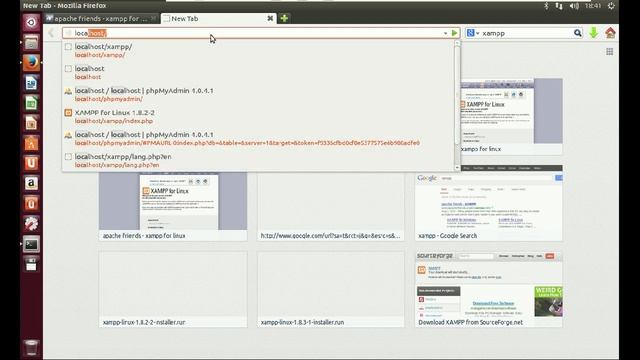Choose localhost/xampp/lang.php?en suggestion
This screenshot has height=360, width=640.
[x=259, y=161]
